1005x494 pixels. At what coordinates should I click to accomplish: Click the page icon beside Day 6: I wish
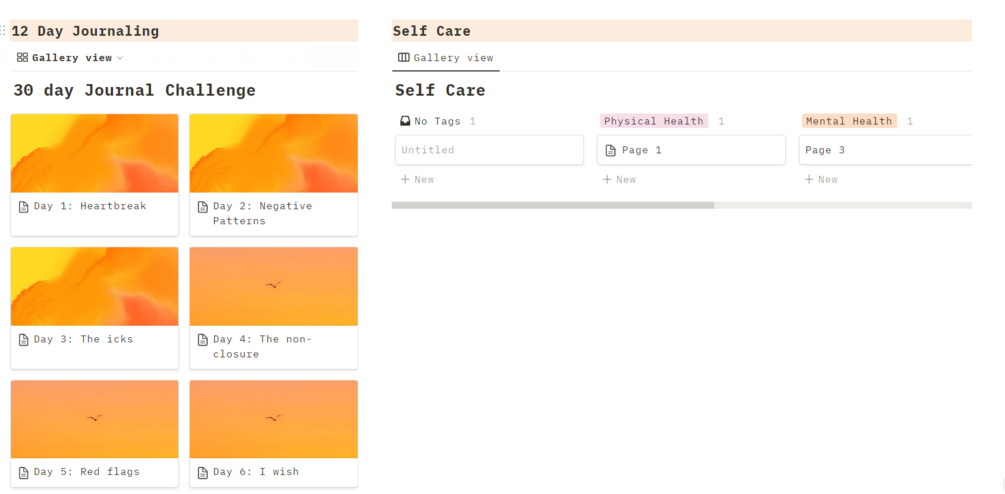tap(203, 473)
